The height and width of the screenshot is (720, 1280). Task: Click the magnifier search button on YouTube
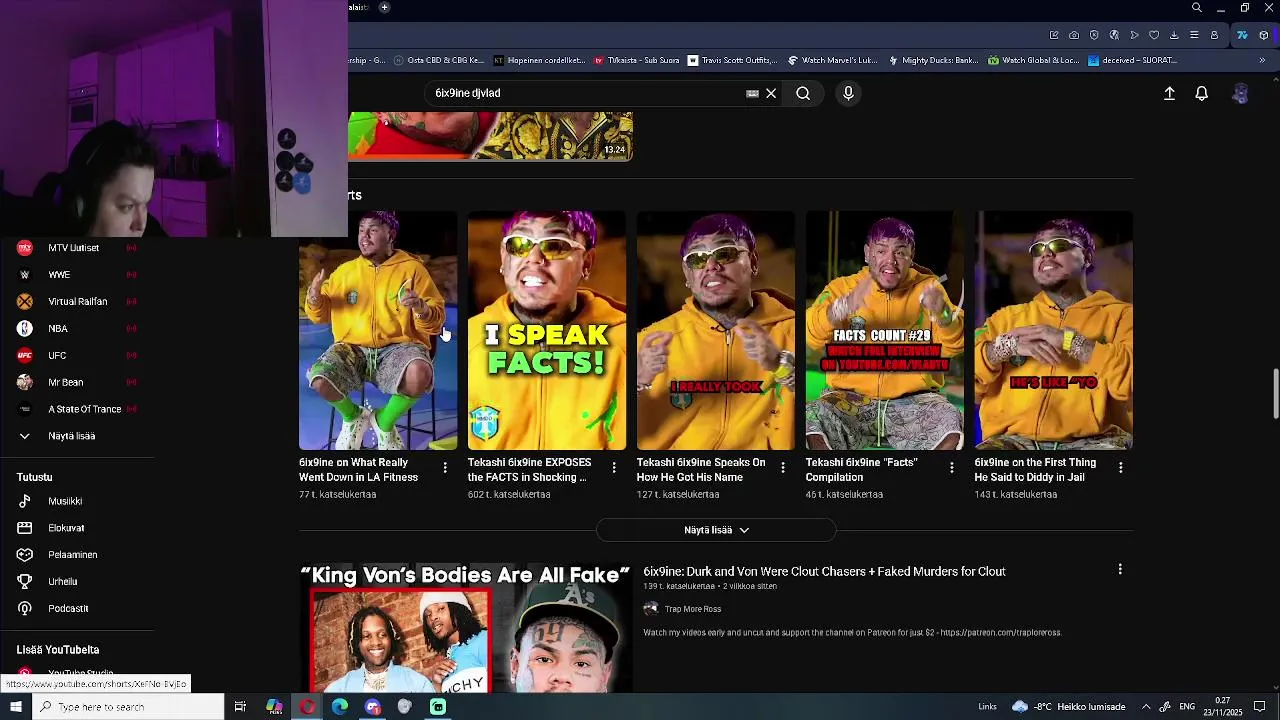(x=803, y=93)
